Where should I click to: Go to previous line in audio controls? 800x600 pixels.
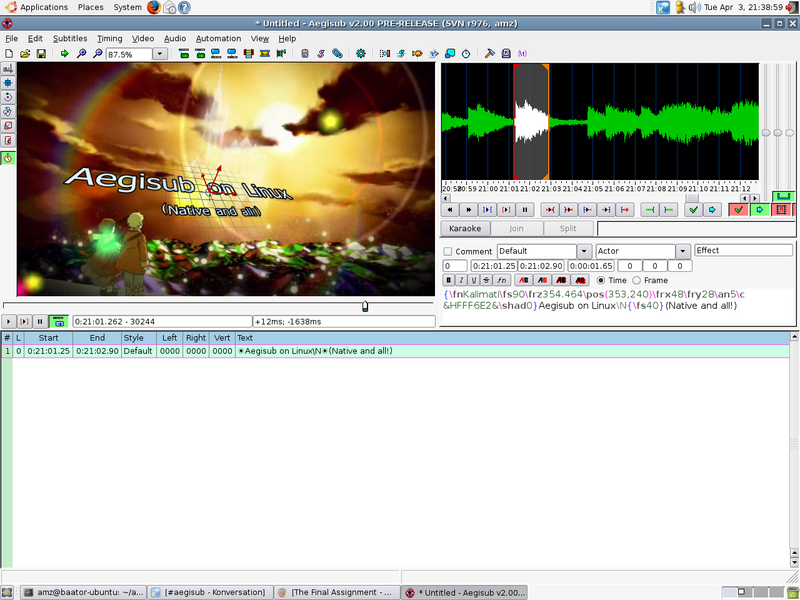pyautogui.click(x=449, y=210)
